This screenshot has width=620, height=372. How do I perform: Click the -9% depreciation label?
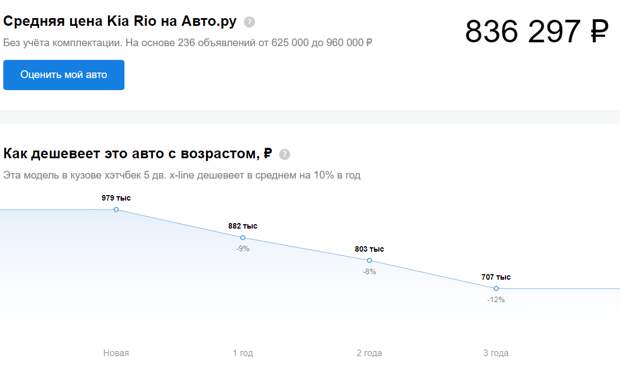point(243,249)
